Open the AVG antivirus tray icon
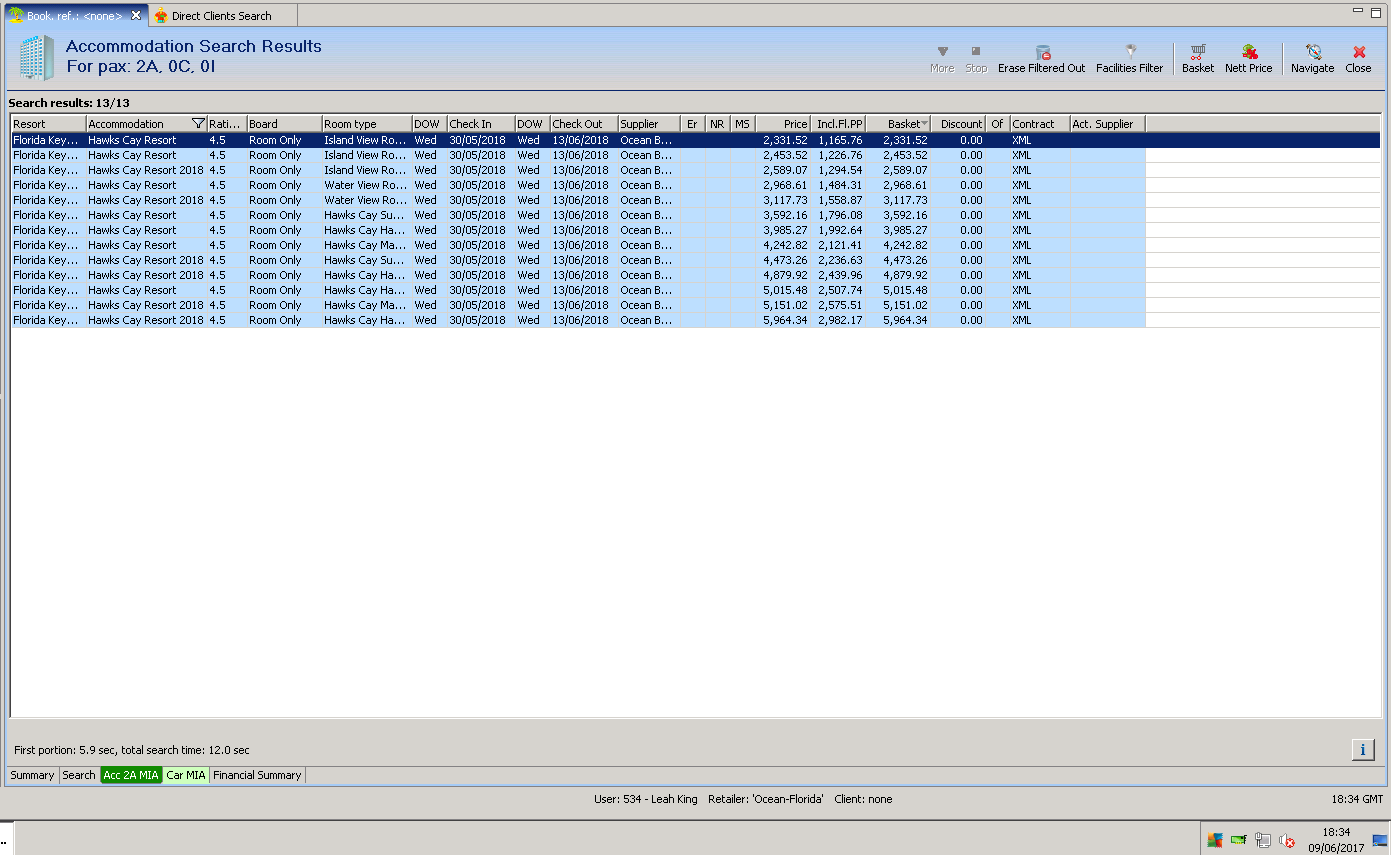 pos(1214,840)
